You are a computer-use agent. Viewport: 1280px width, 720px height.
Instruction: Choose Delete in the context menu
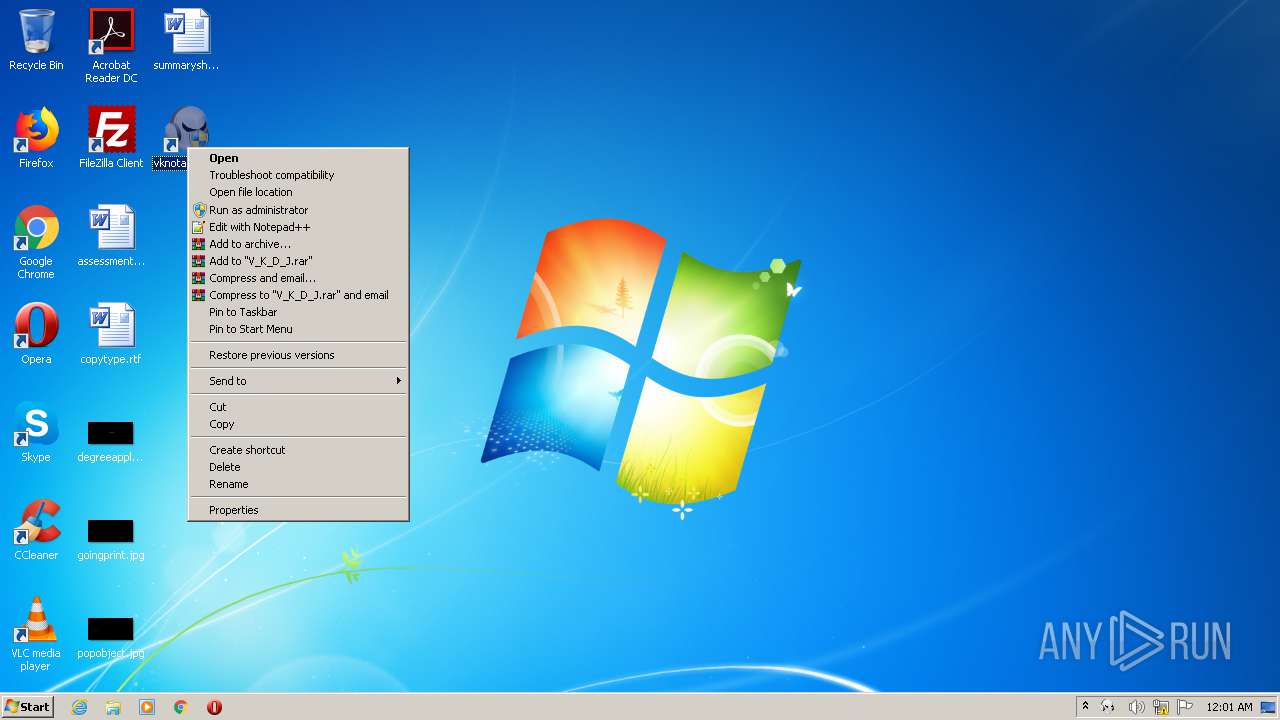click(x=298, y=467)
